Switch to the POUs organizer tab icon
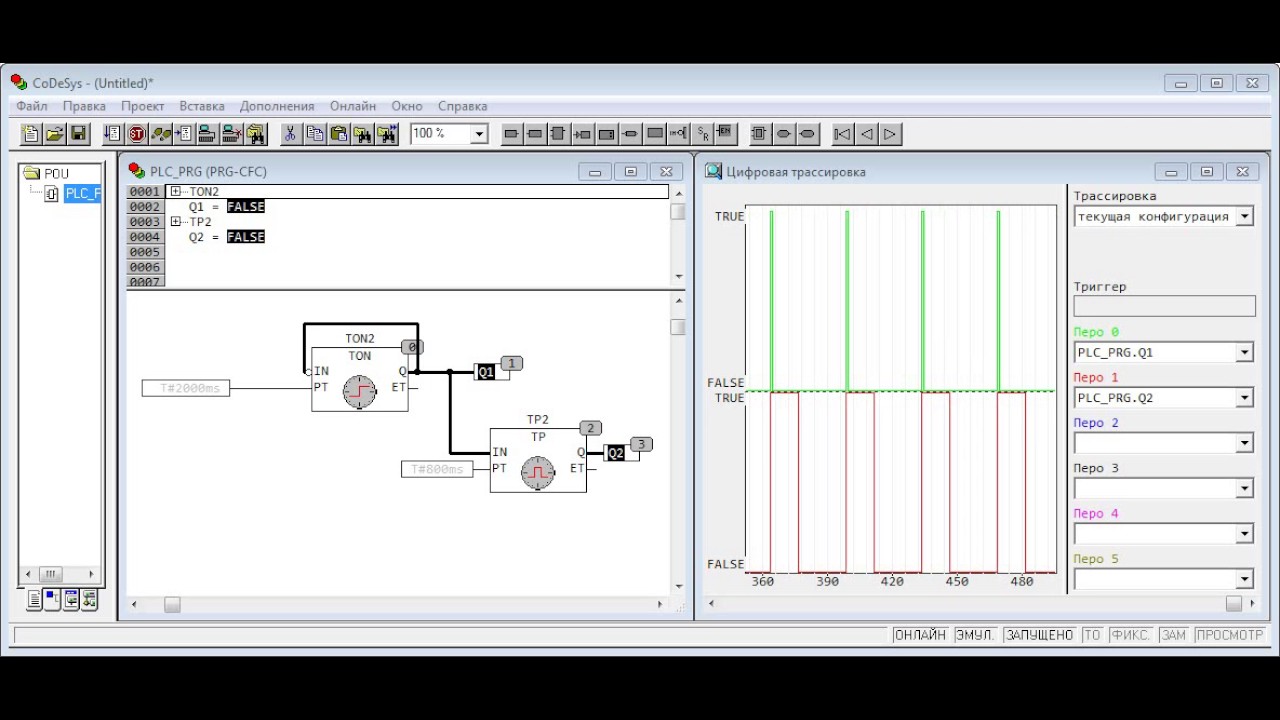1280x720 pixels. tap(34, 600)
